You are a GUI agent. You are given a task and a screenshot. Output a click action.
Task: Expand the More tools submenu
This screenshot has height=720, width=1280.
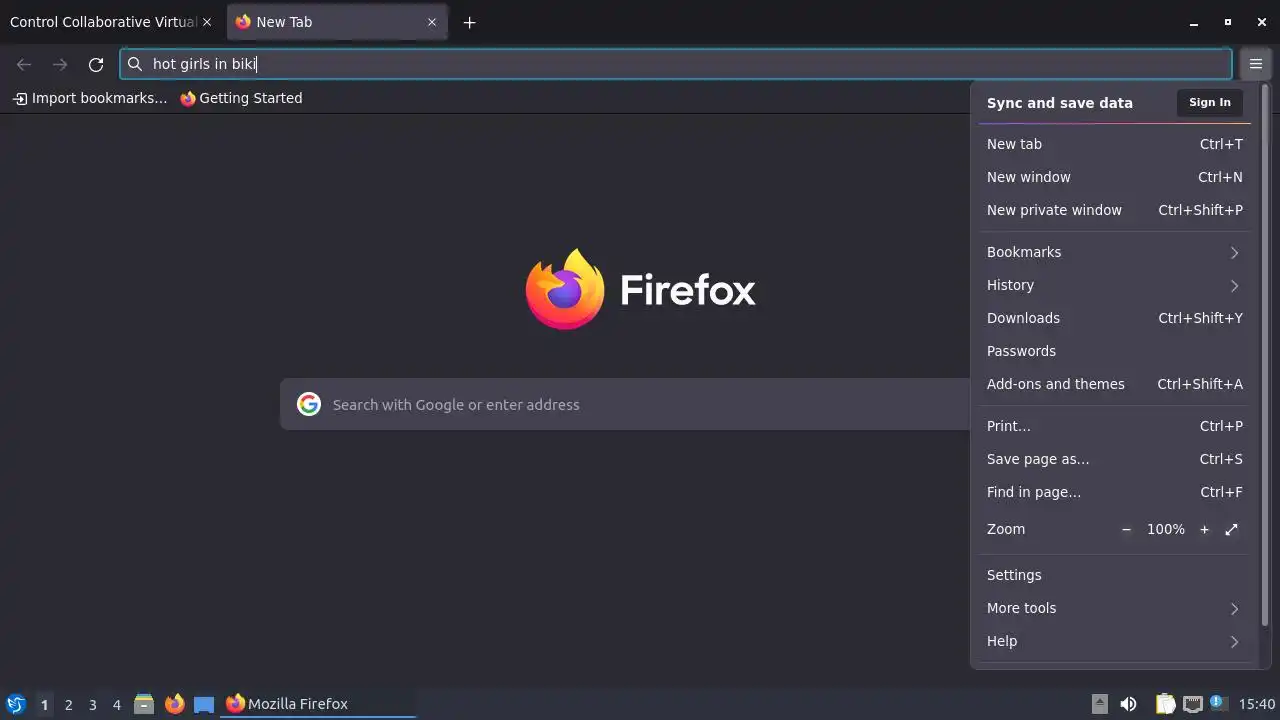click(1114, 608)
